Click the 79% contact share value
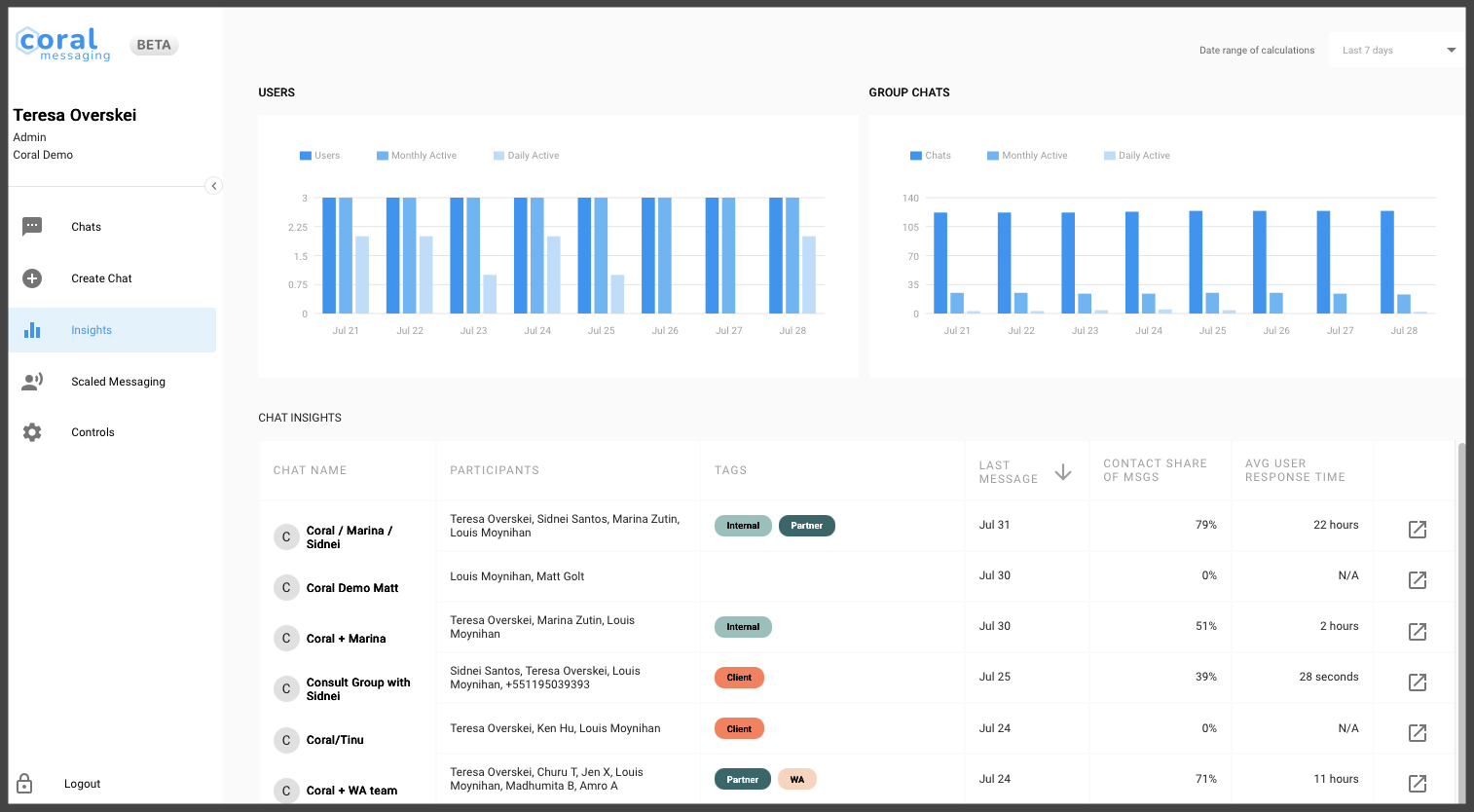The image size is (1474, 812). click(1206, 525)
